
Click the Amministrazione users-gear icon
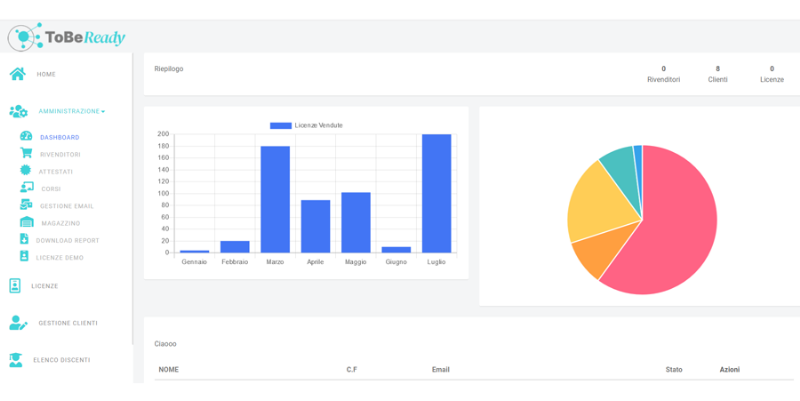tap(18, 111)
